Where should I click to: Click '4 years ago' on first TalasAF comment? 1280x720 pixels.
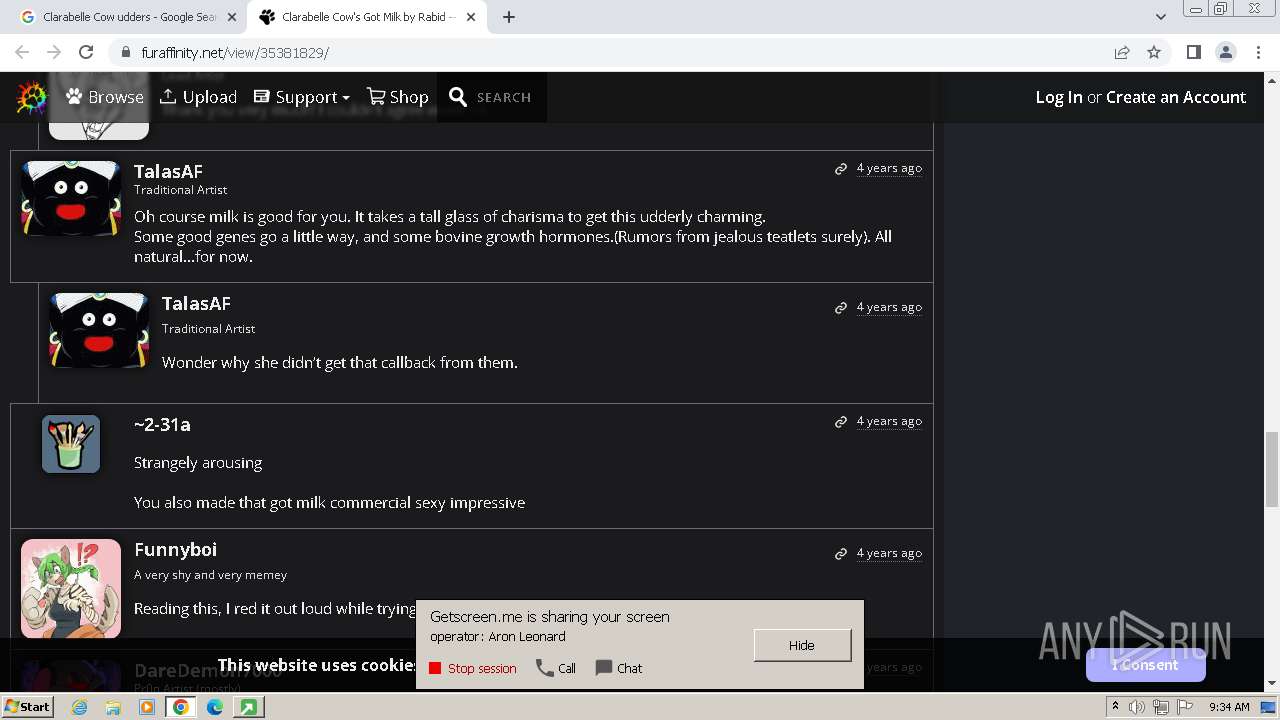click(x=889, y=168)
